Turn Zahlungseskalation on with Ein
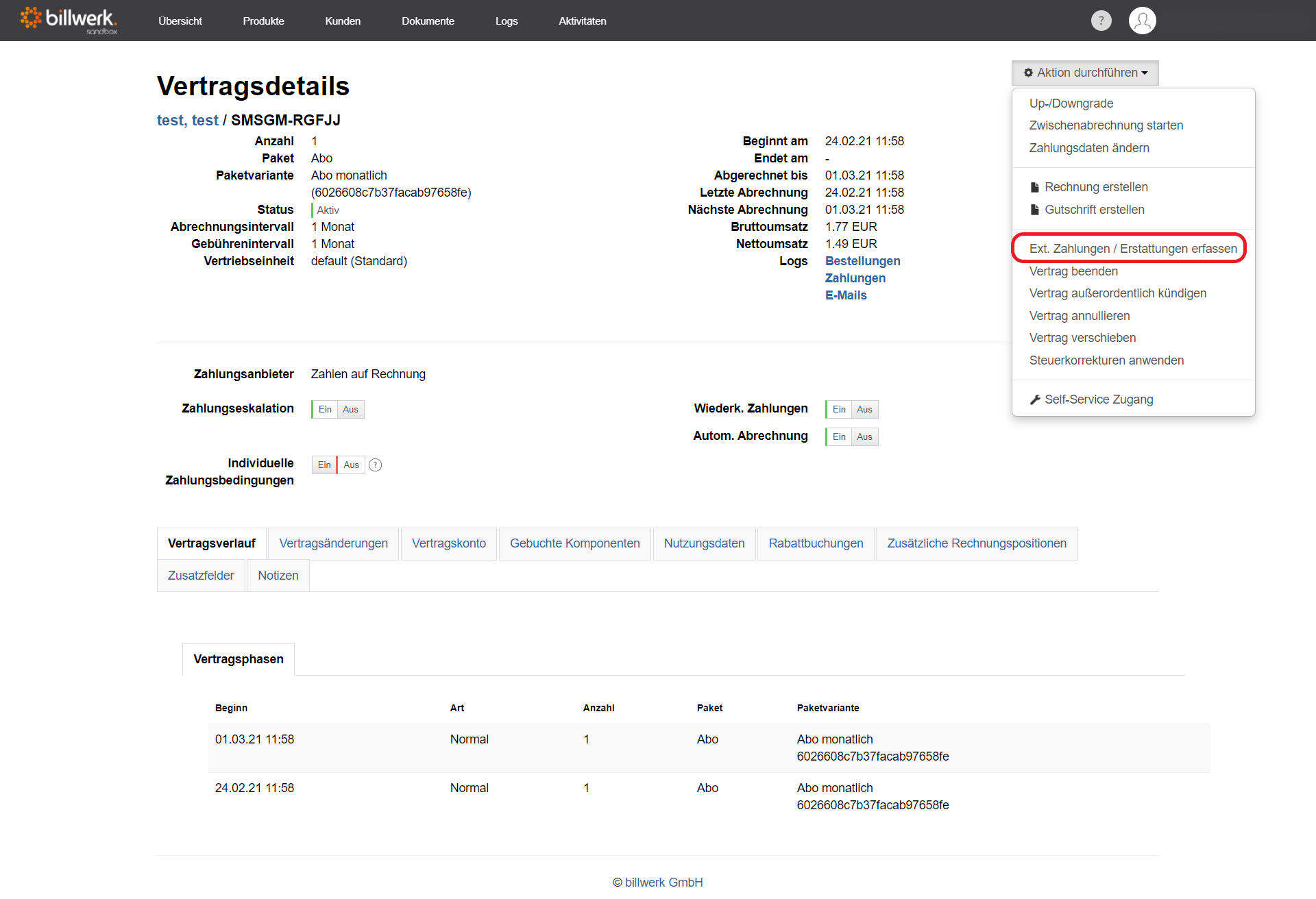This screenshot has height=899, width=1316. [325, 409]
